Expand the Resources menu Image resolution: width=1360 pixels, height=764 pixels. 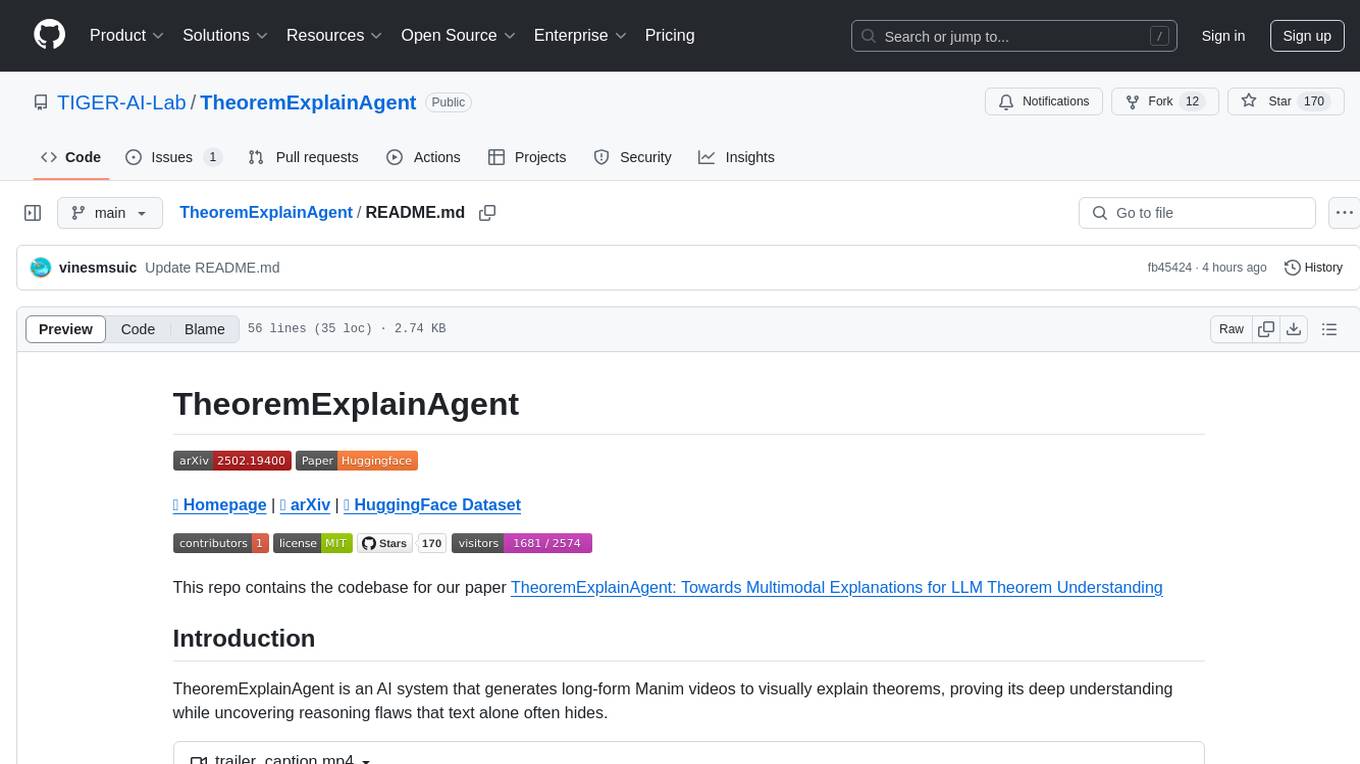pos(334,35)
